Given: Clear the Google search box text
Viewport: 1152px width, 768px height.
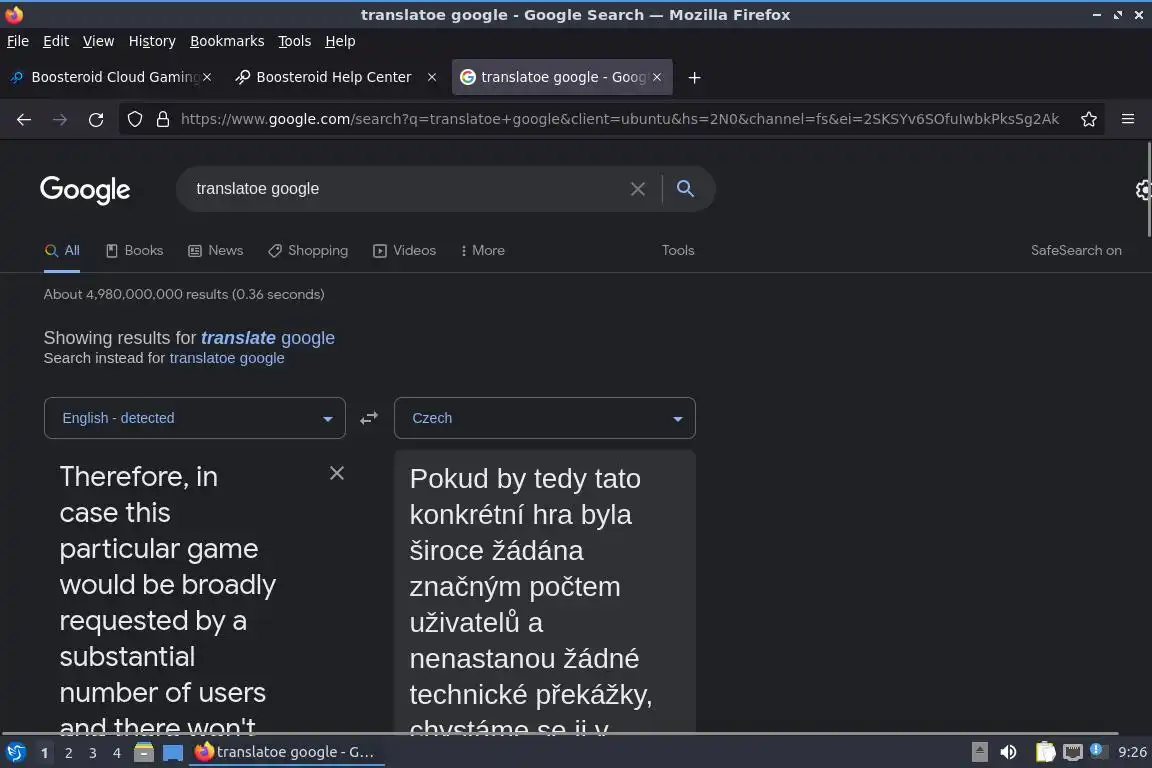Looking at the screenshot, I should point(638,189).
